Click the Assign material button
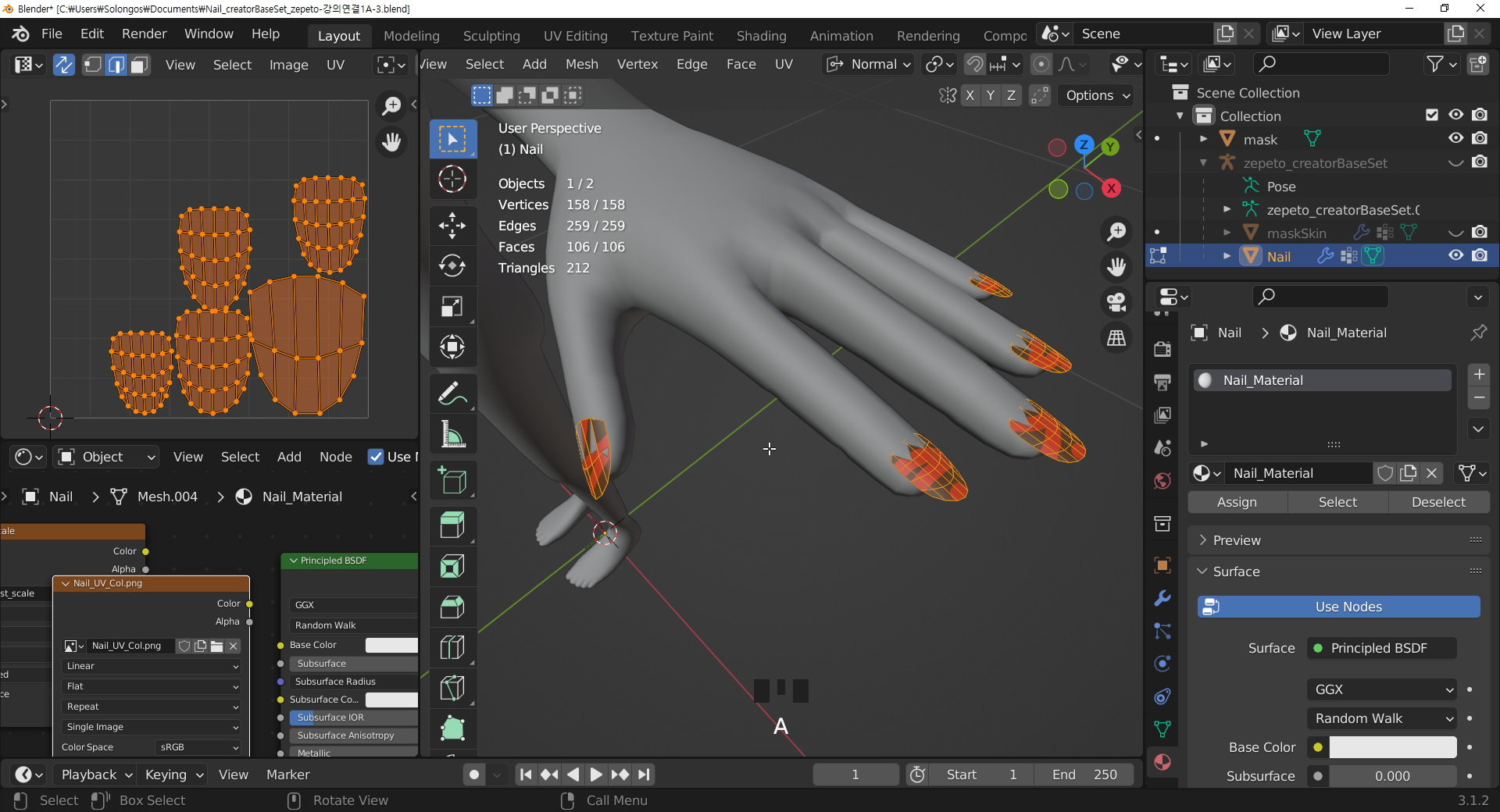 (1237, 502)
